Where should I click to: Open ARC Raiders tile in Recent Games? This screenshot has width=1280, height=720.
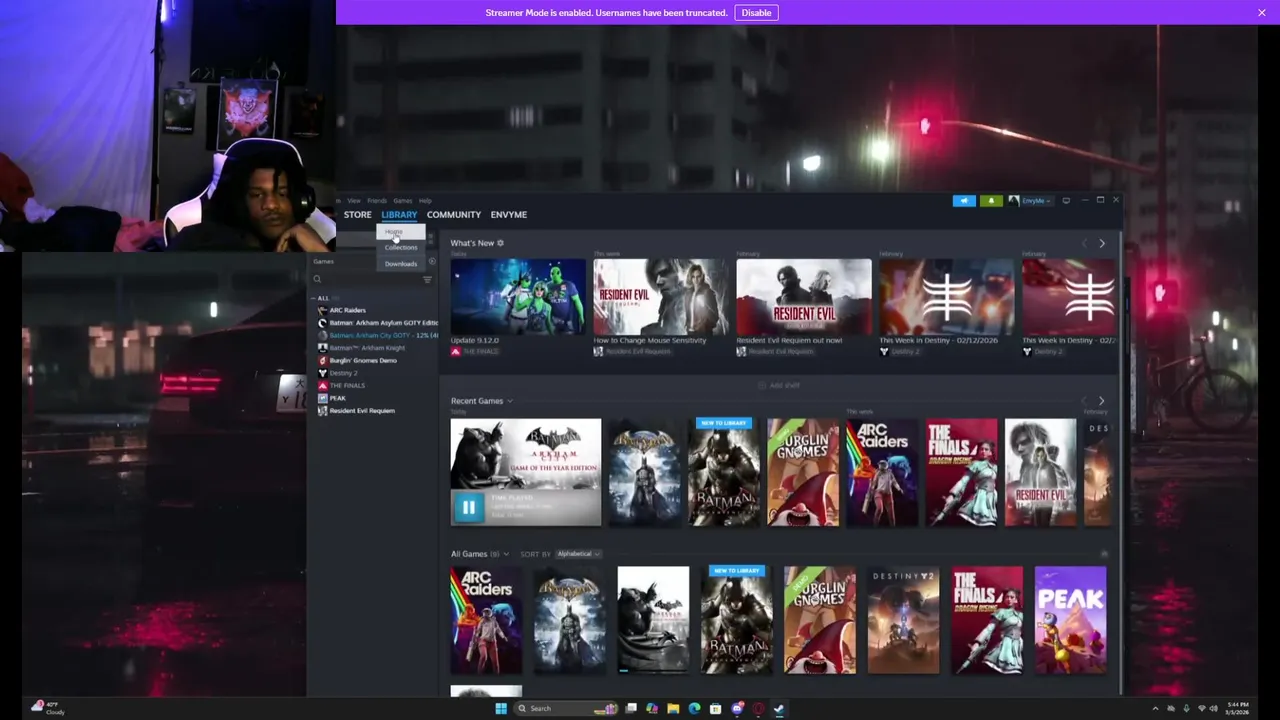tap(882, 473)
